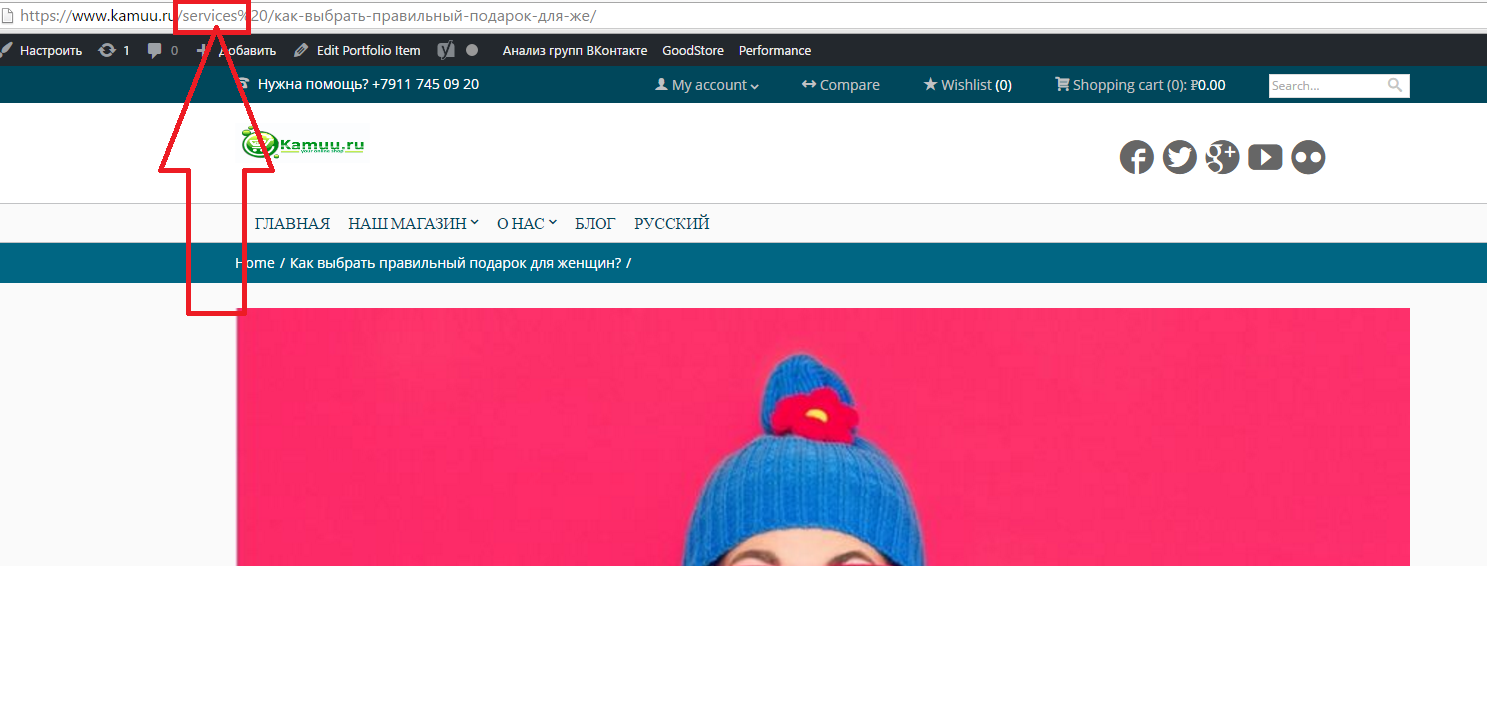Click the search magnifier icon

(x=1395, y=86)
